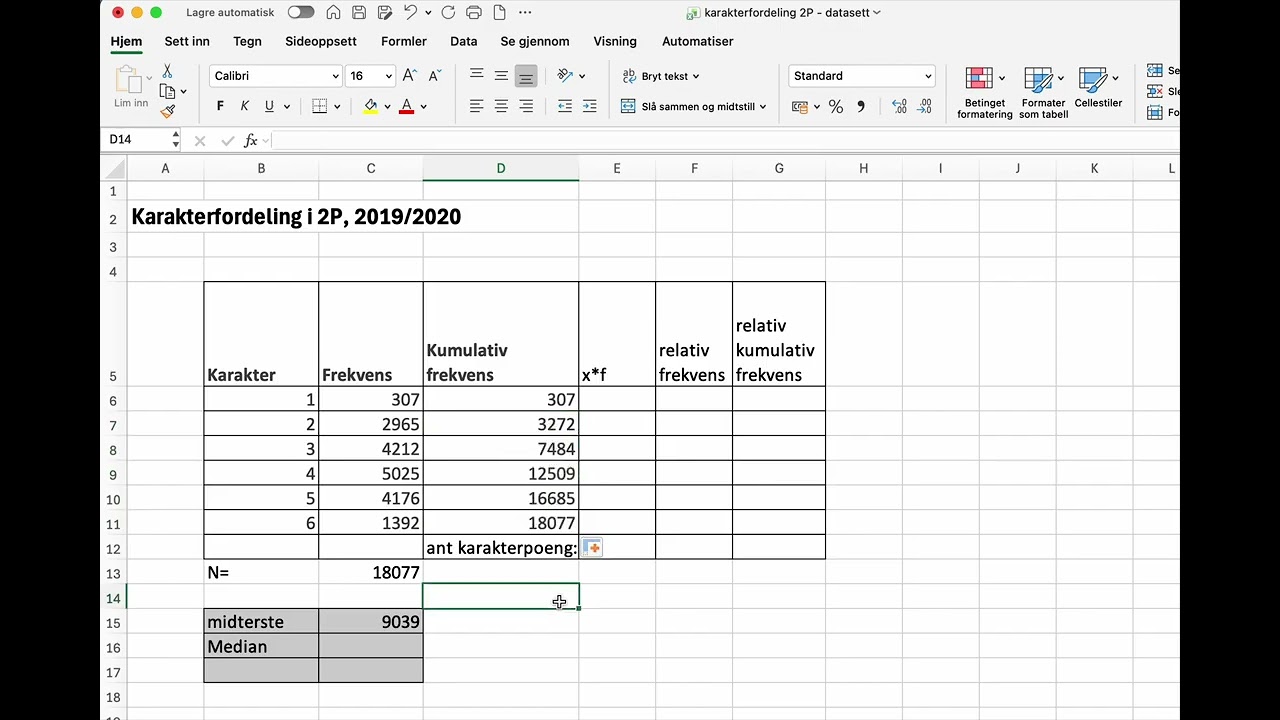The width and height of the screenshot is (1280, 720).
Task: Align text to top
Action: coord(476,75)
